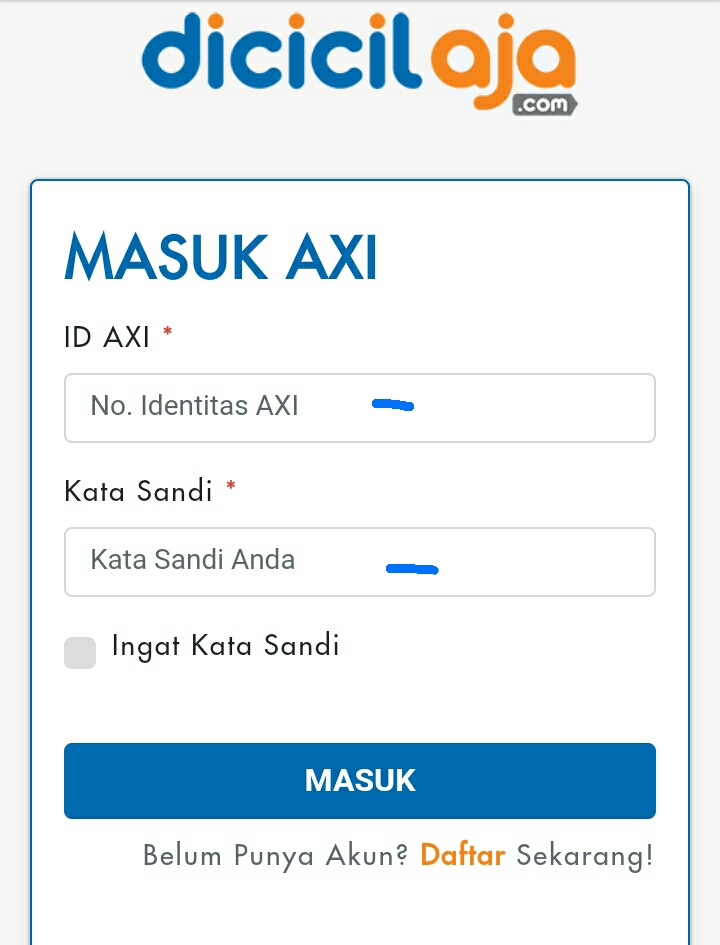Check the gray square beside "Ingat Kata Sandi"

point(80,652)
